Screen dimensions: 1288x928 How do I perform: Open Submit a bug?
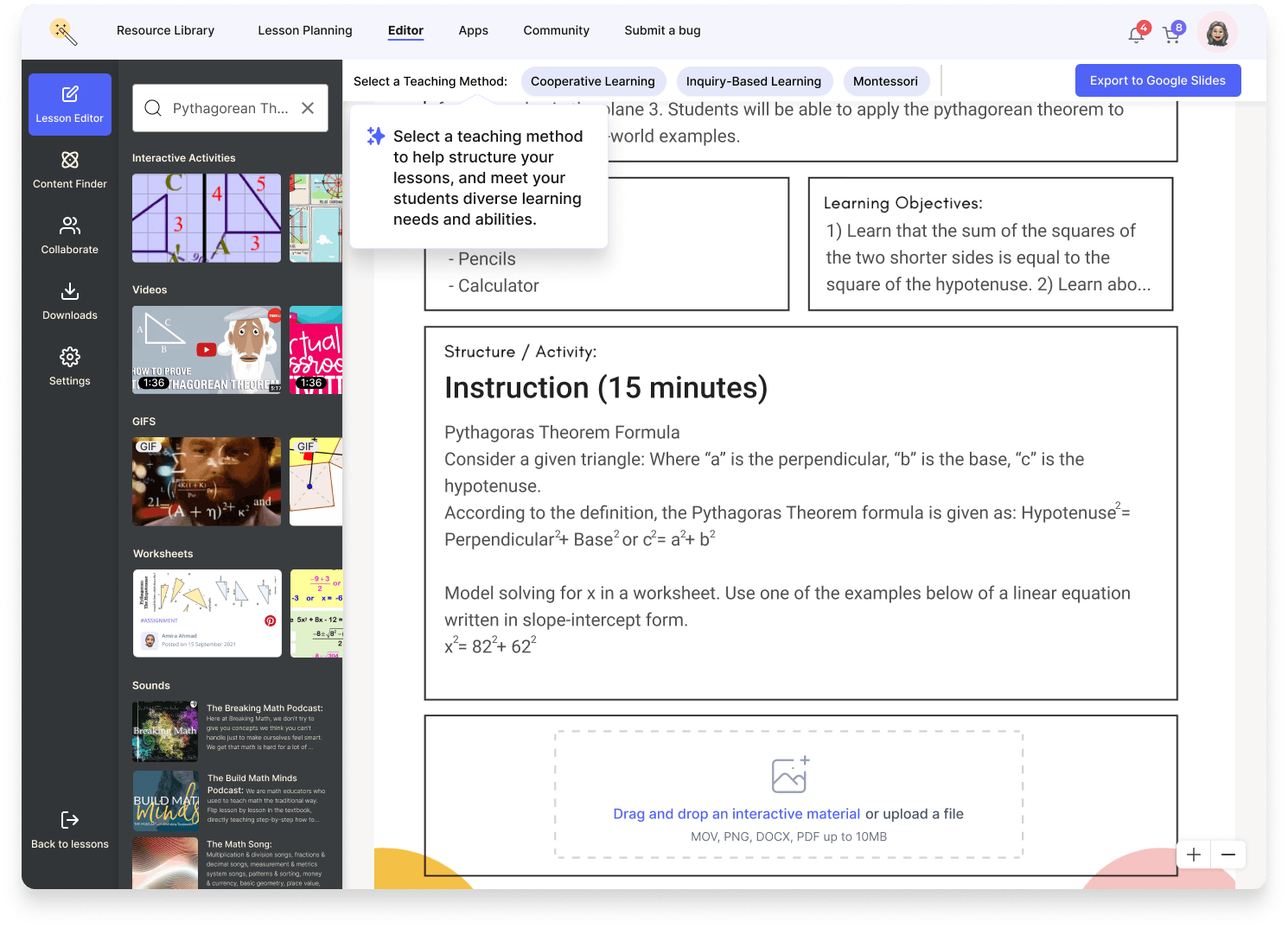click(x=662, y=30)
